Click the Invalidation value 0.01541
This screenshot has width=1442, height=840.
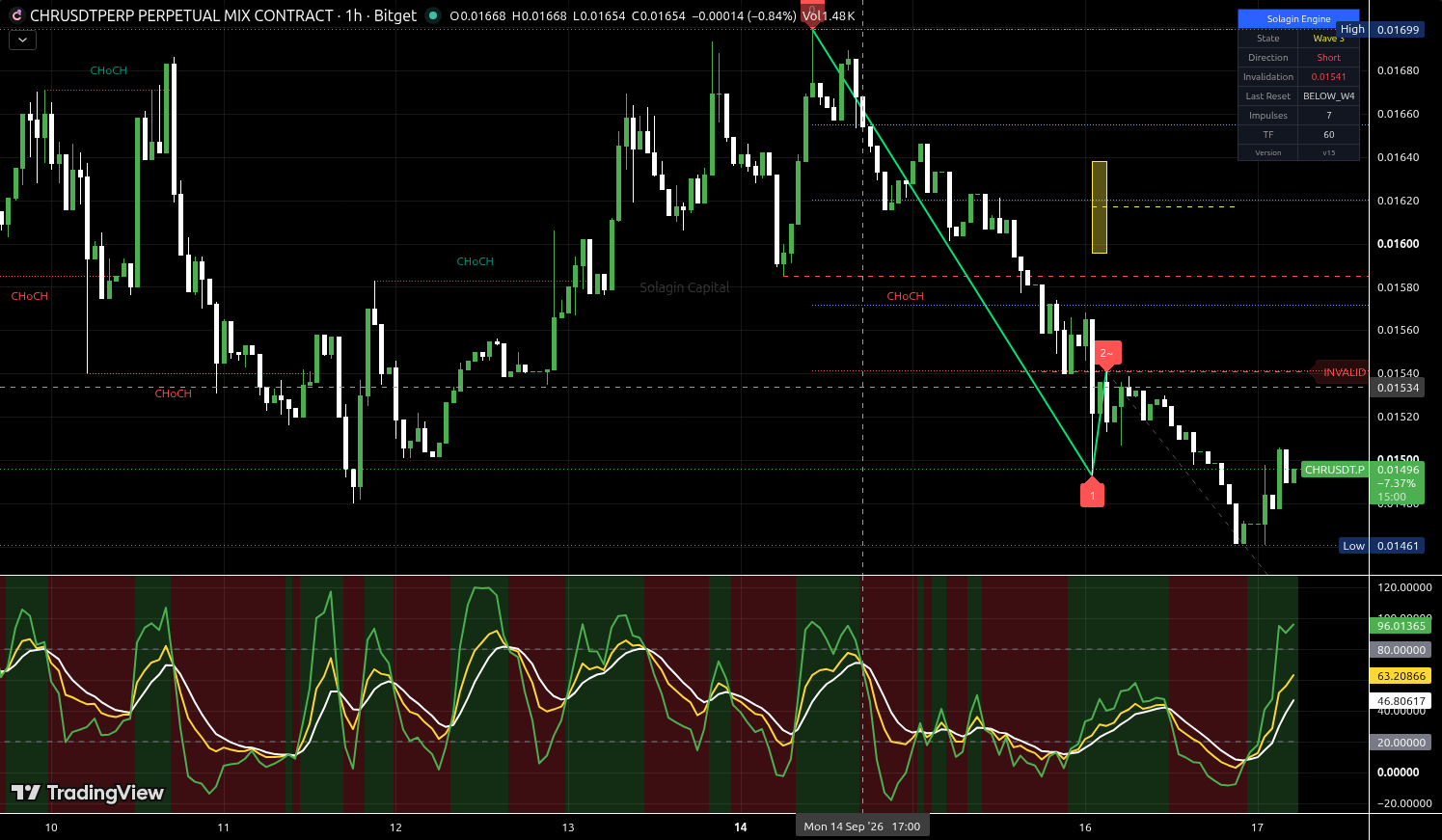click(1328, 77)
